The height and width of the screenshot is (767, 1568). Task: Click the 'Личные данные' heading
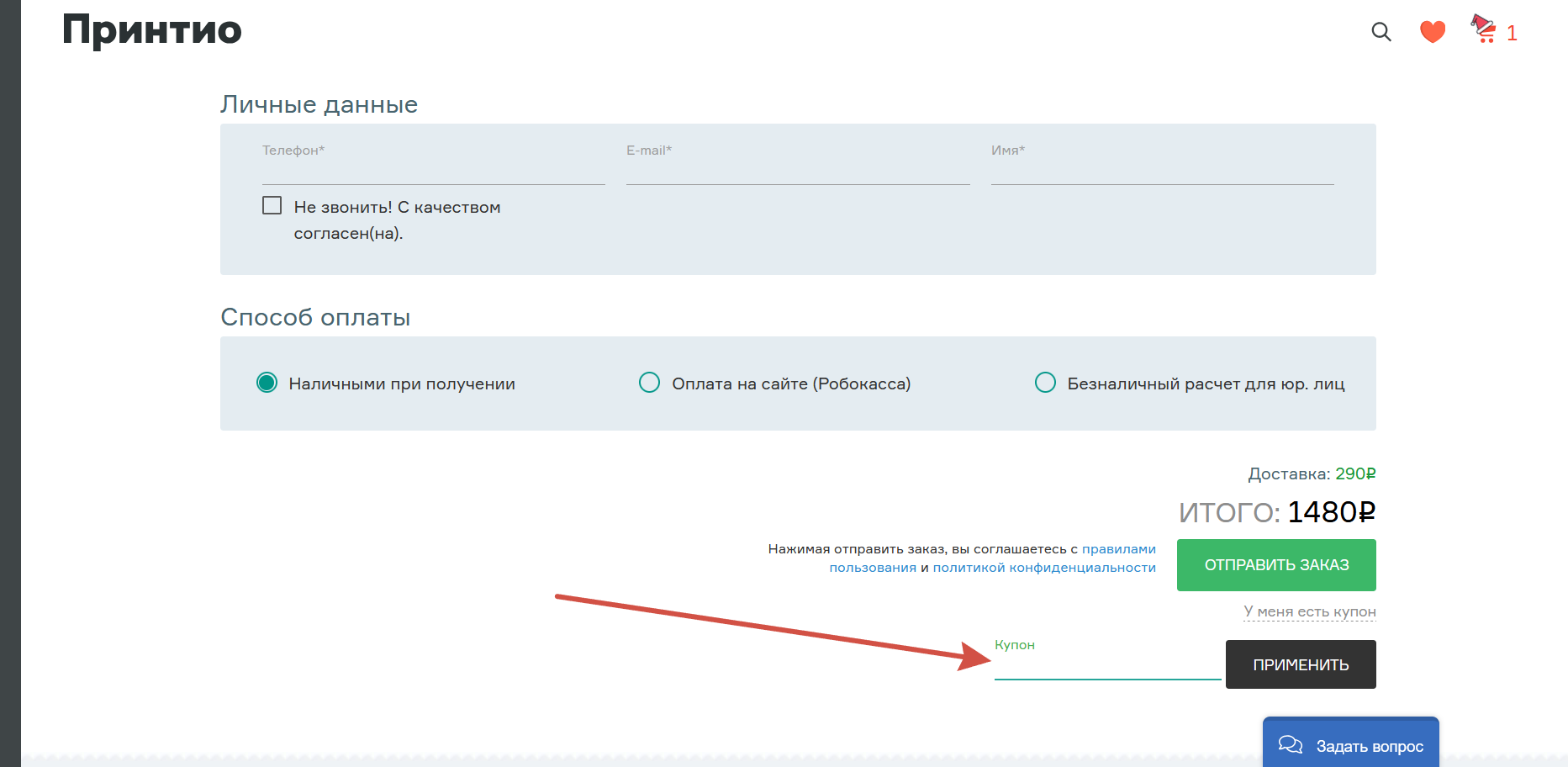pos(319,104)
